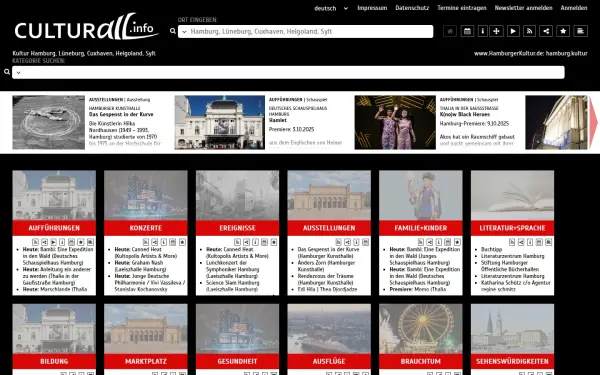Click star icon in Familie+Kinder card

457,242
